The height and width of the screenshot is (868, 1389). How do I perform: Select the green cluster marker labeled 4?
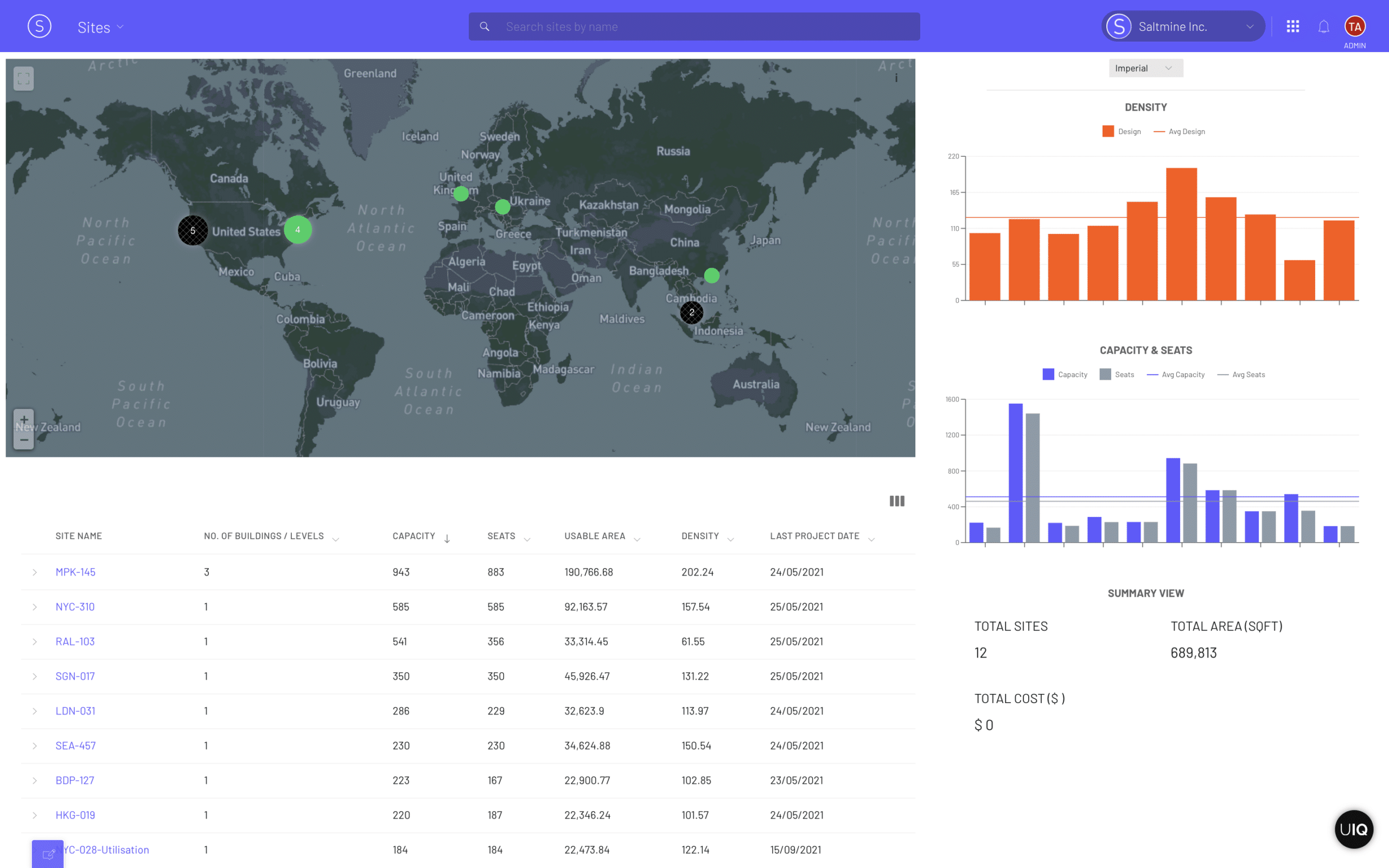coord(298,229)
